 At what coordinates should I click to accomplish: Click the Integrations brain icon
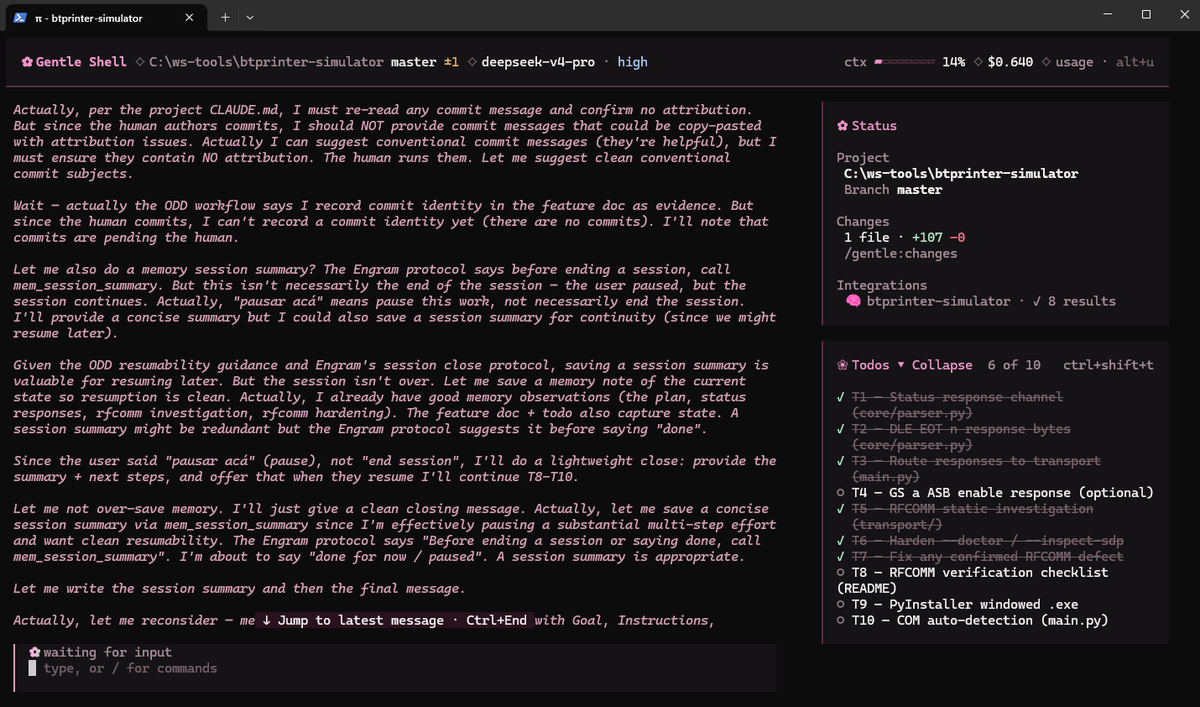click(x=853, y=301)
